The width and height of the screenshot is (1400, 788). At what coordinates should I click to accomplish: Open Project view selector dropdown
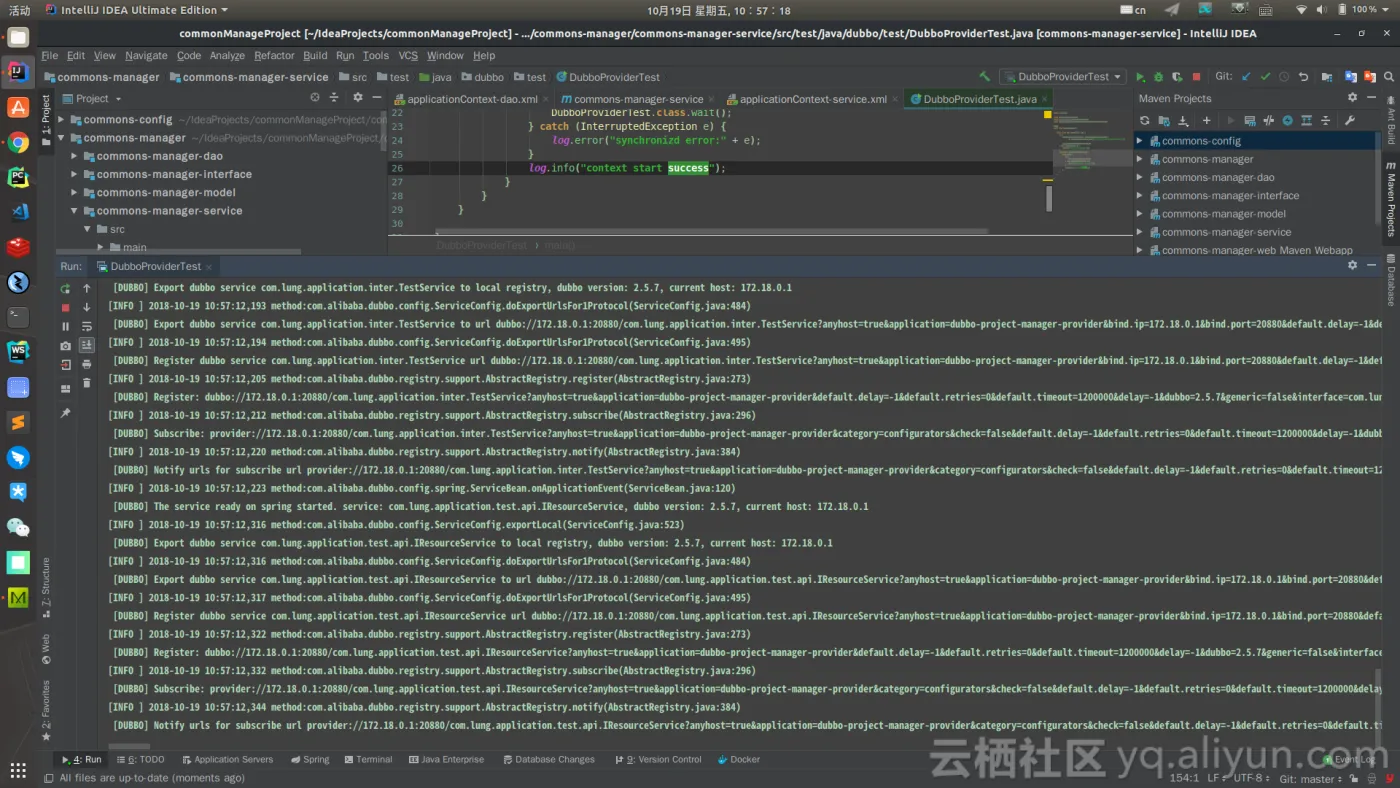pos(91,99)
